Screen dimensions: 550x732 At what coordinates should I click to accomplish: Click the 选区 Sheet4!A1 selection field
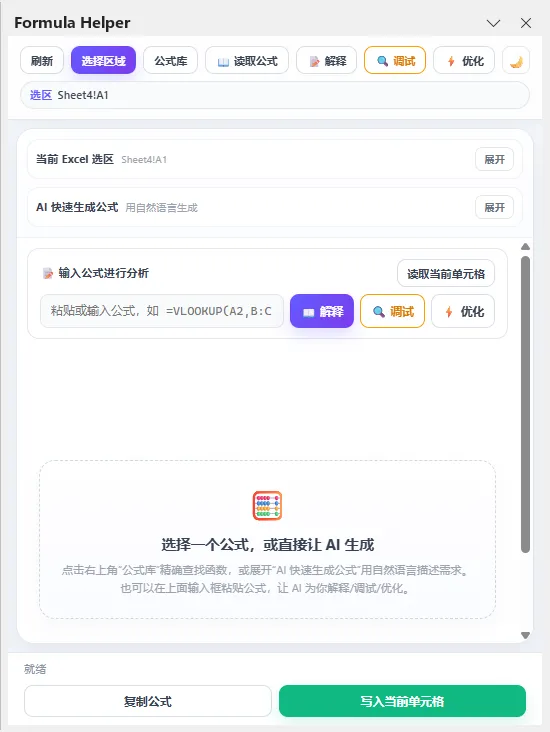click(275, 95)
